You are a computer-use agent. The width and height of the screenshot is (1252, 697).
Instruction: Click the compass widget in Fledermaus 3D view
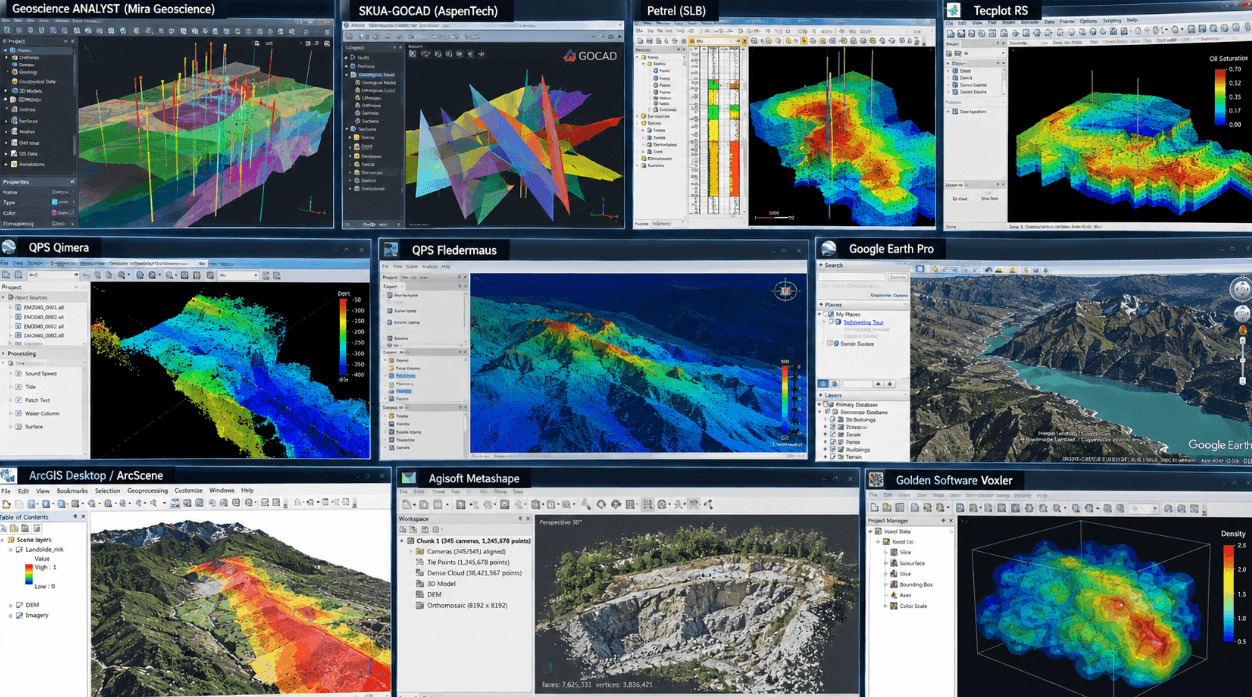pyautogui.click(x=785, y=291)
